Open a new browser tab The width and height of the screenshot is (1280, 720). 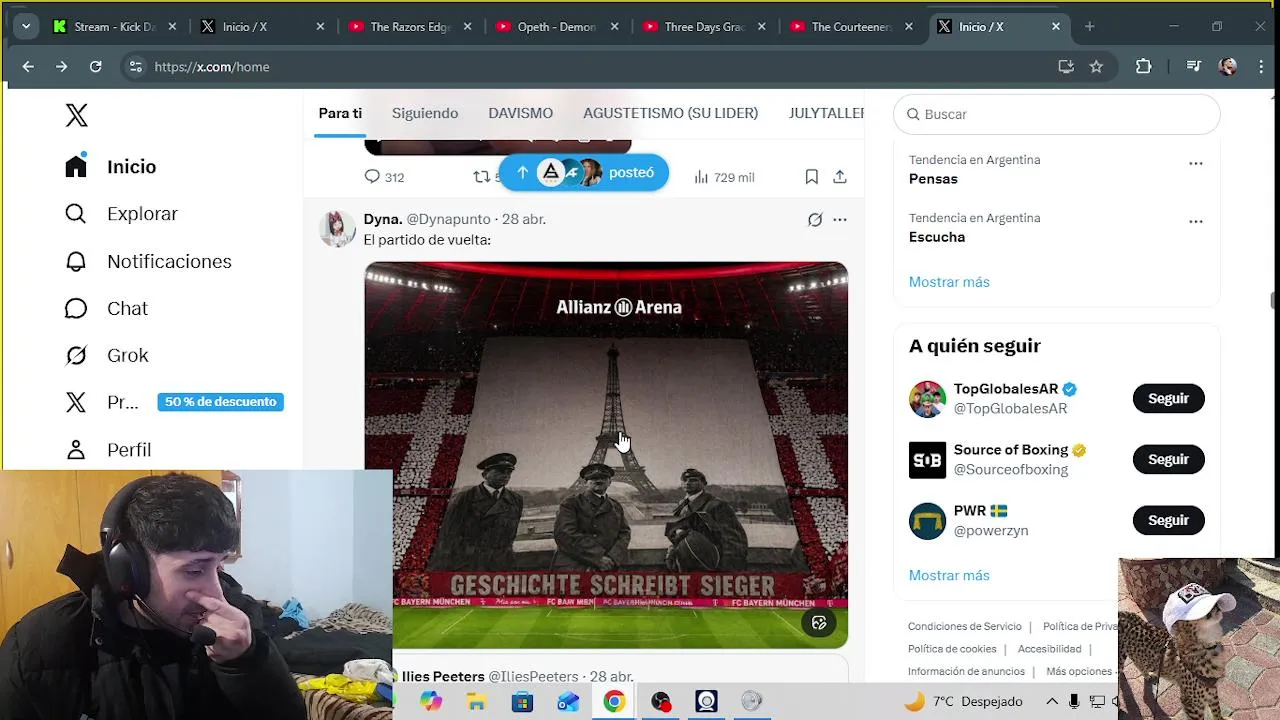1090,27
